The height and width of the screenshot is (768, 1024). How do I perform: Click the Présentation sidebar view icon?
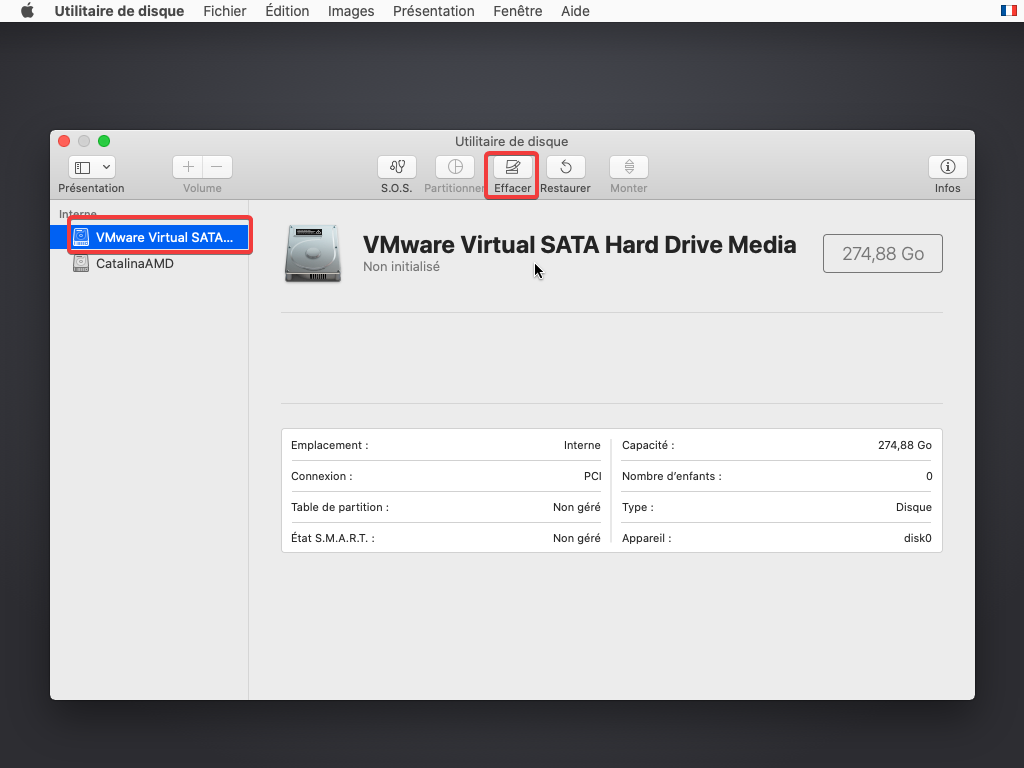tap(82, 168)
